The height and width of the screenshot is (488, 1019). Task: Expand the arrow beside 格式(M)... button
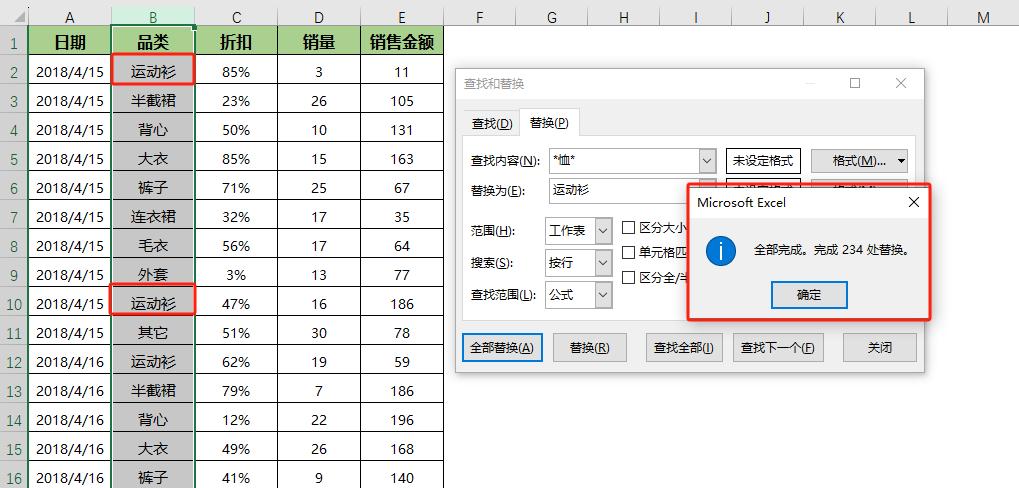pos(901,161)
